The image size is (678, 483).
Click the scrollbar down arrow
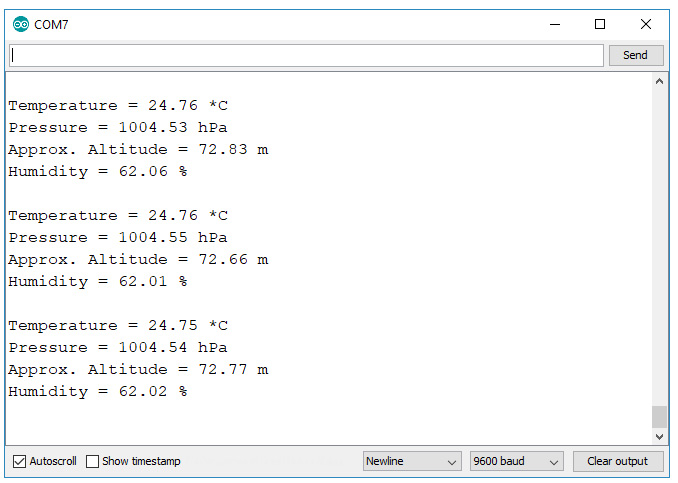[658, 437]
